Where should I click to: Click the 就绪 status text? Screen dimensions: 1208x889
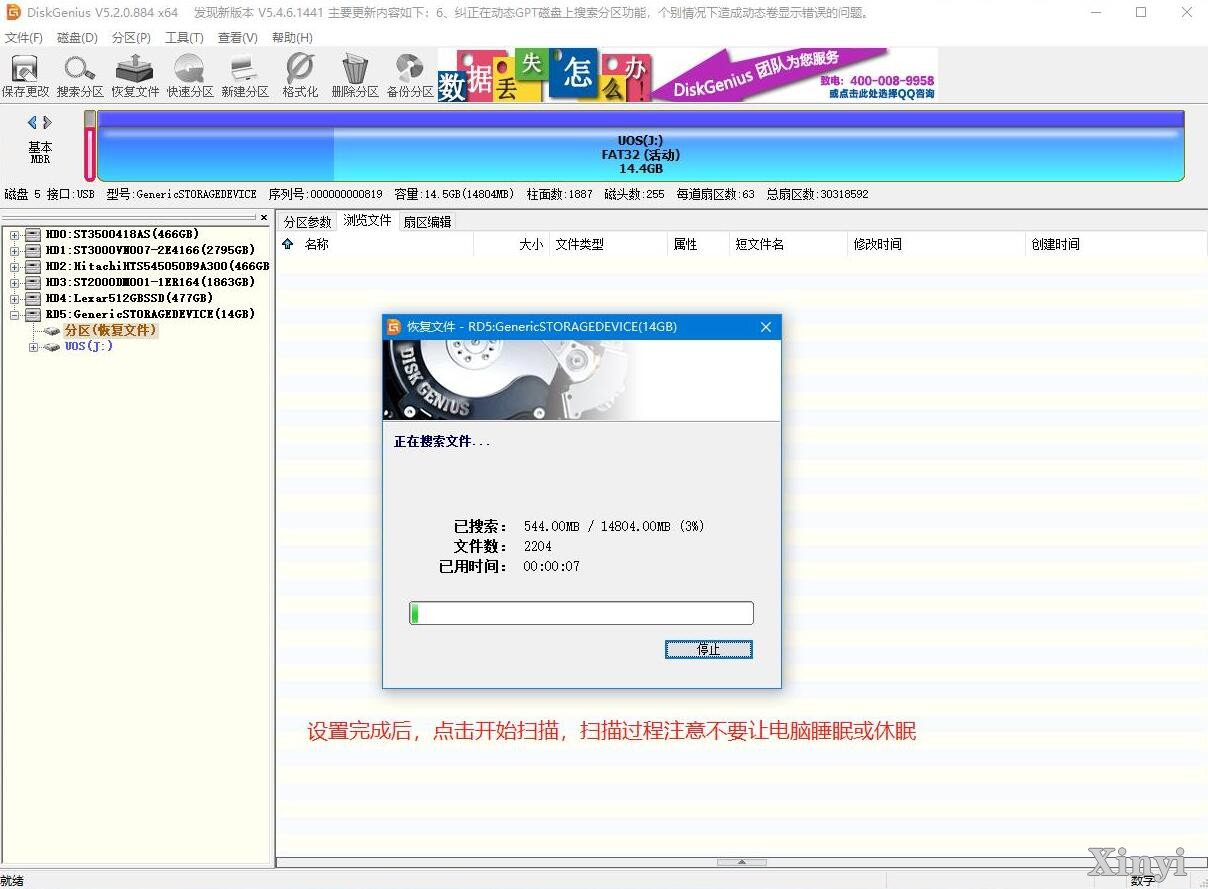tap(12, 881)
